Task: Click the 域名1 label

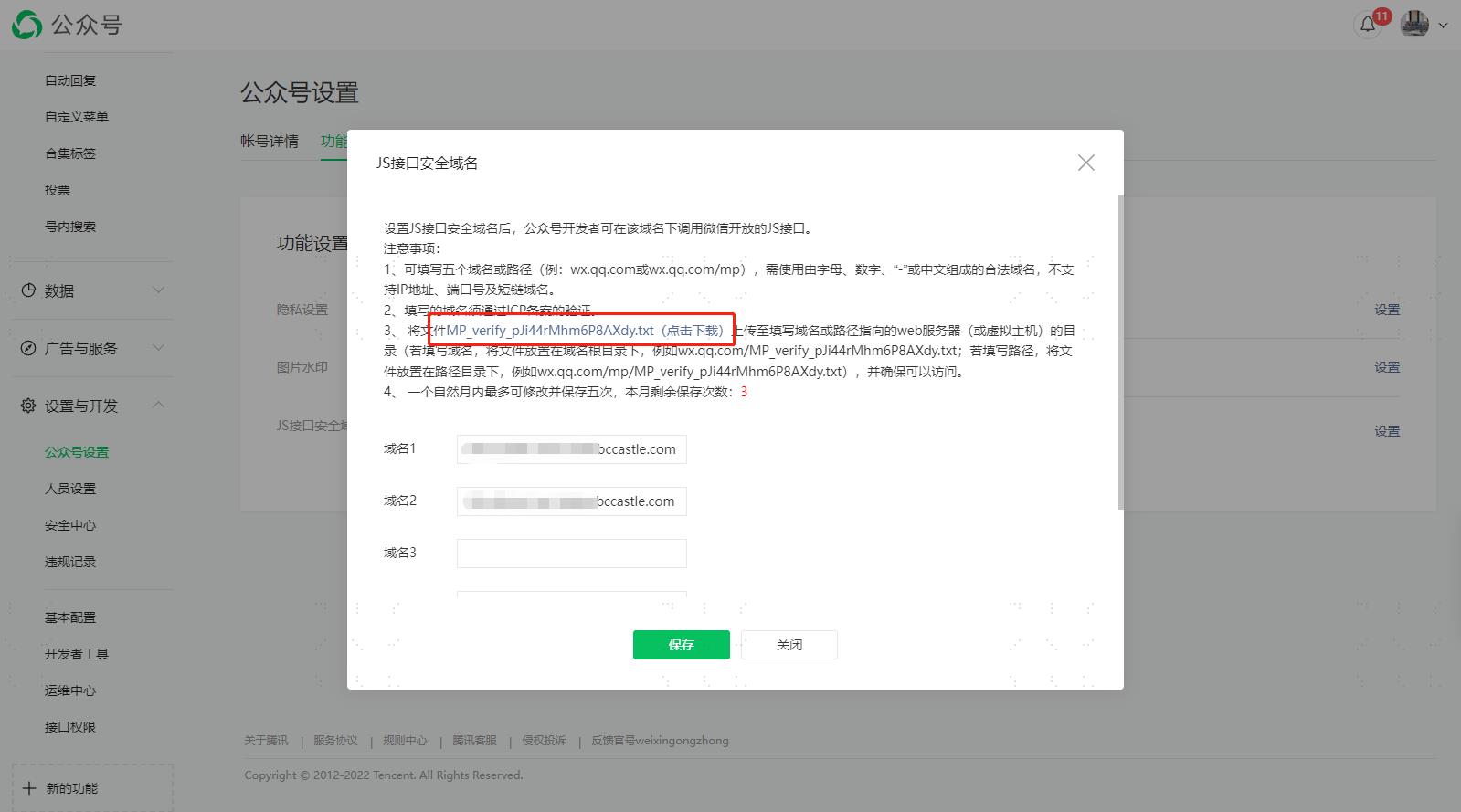Action: [x=400, y=448]
